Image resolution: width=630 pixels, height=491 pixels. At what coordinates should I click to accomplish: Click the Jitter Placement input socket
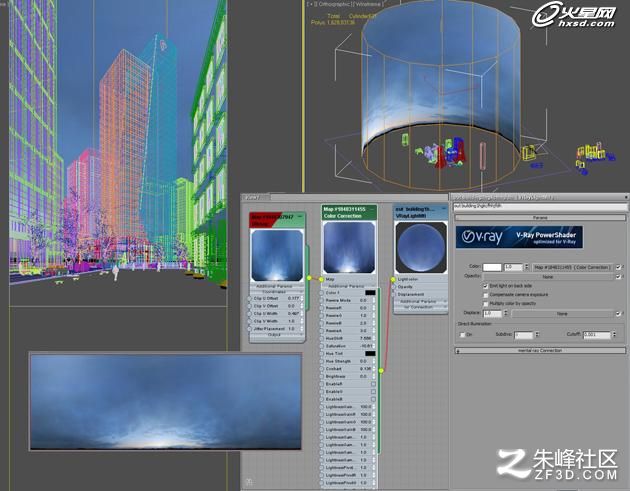250,329
